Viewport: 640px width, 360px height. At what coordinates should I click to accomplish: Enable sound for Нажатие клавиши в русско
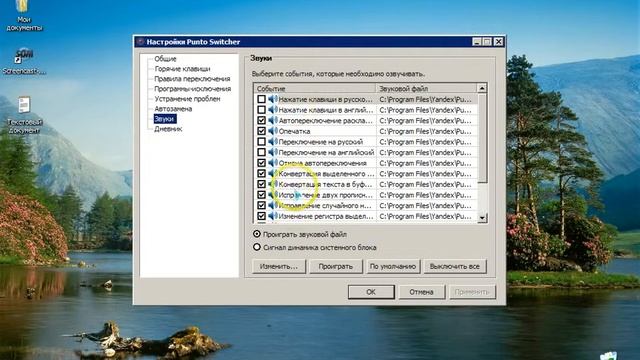point(261,99)
